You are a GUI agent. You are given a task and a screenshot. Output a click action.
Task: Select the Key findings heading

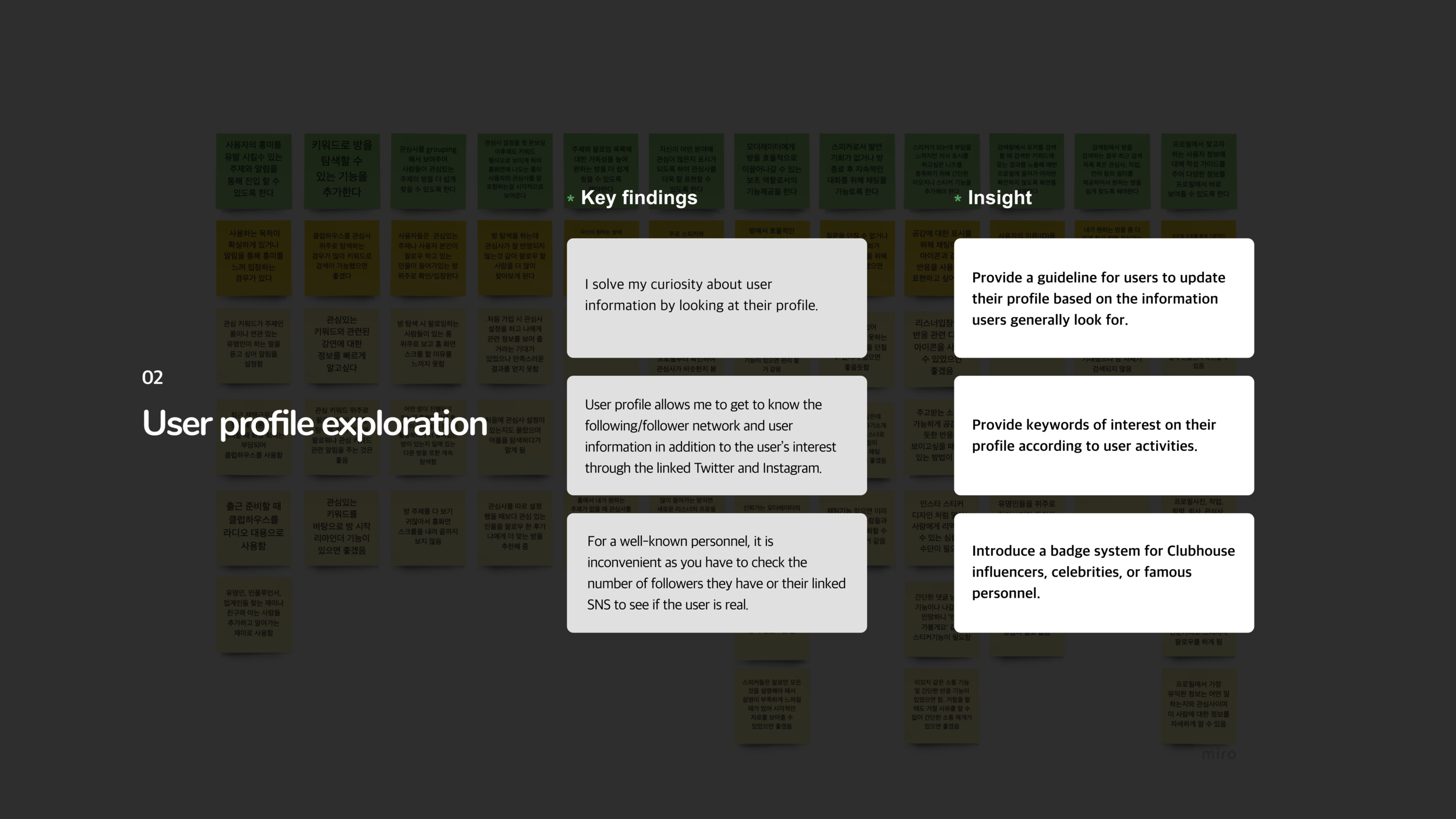point(639,197)
